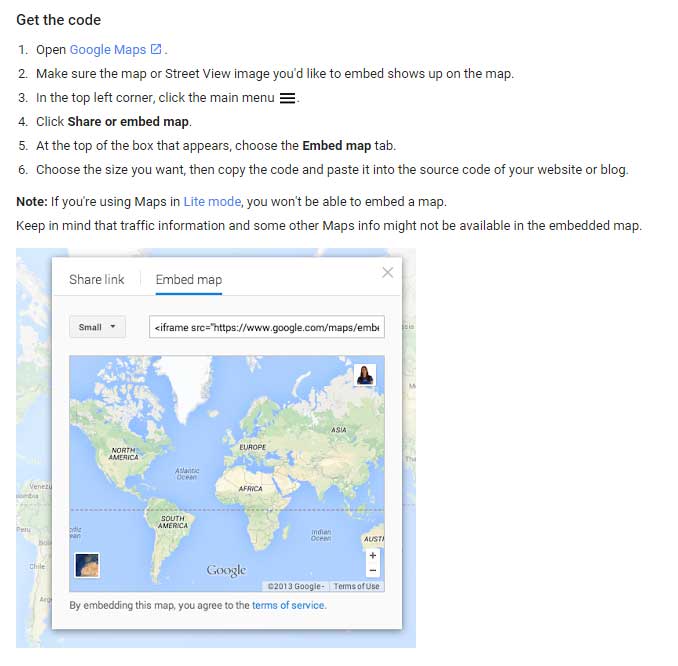Image resolution: width=678 pixels, height=666 pixels.
Task: Click the North America label on the map
Action: click(123, 454)
